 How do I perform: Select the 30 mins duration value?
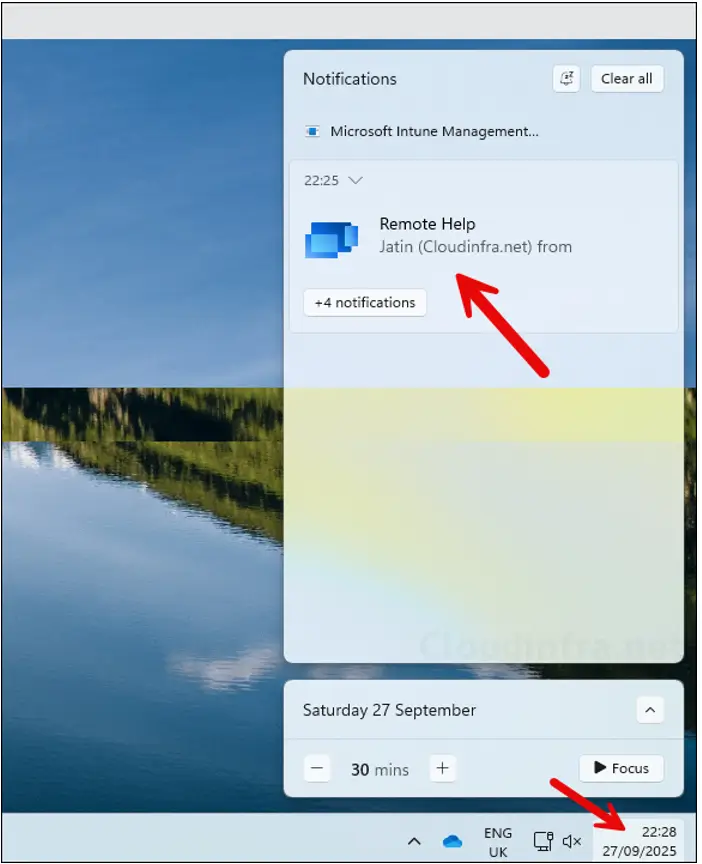click(379, 769)
